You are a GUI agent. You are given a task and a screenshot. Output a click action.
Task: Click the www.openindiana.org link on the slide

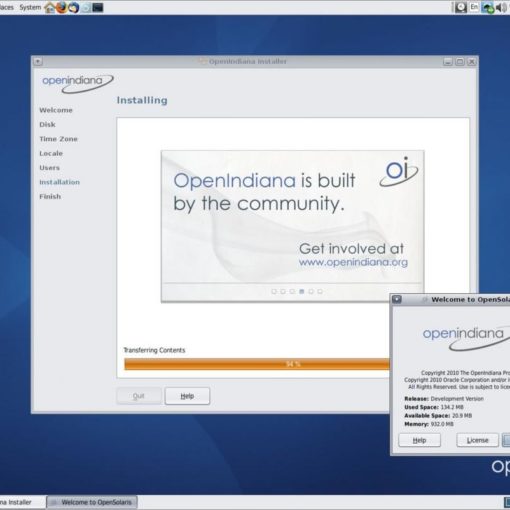pyautogui.click(x=353, y=262)
